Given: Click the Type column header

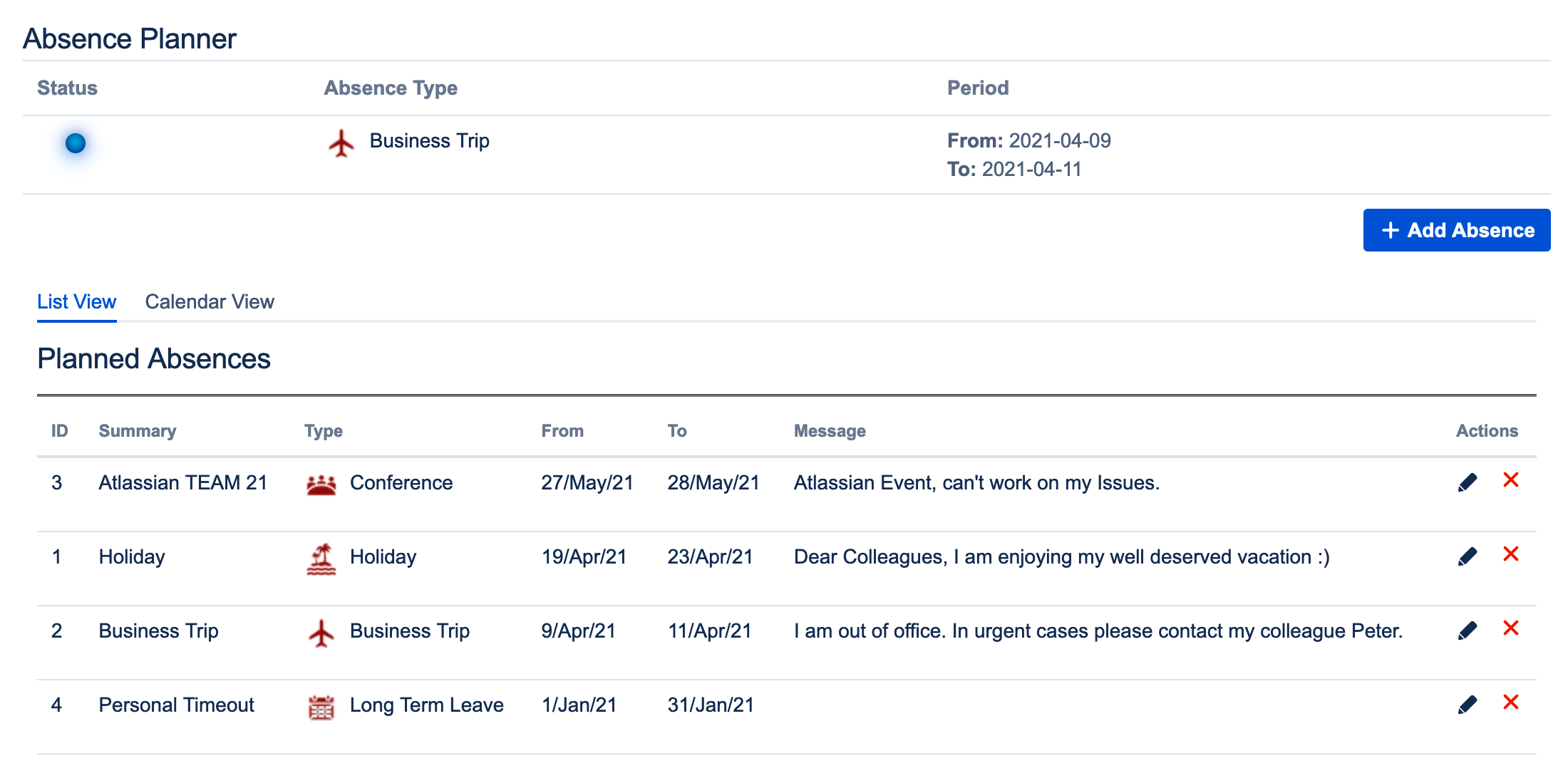Looking at the screenshot, I should (324, 431).
